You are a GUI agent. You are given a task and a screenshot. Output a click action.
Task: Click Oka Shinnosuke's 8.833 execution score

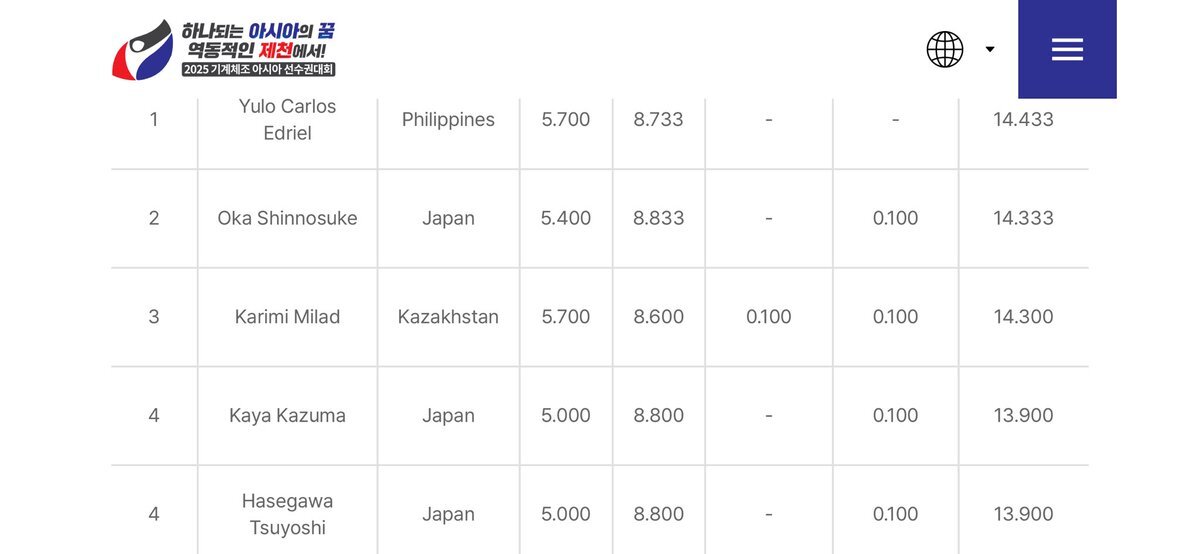point(659,218)
